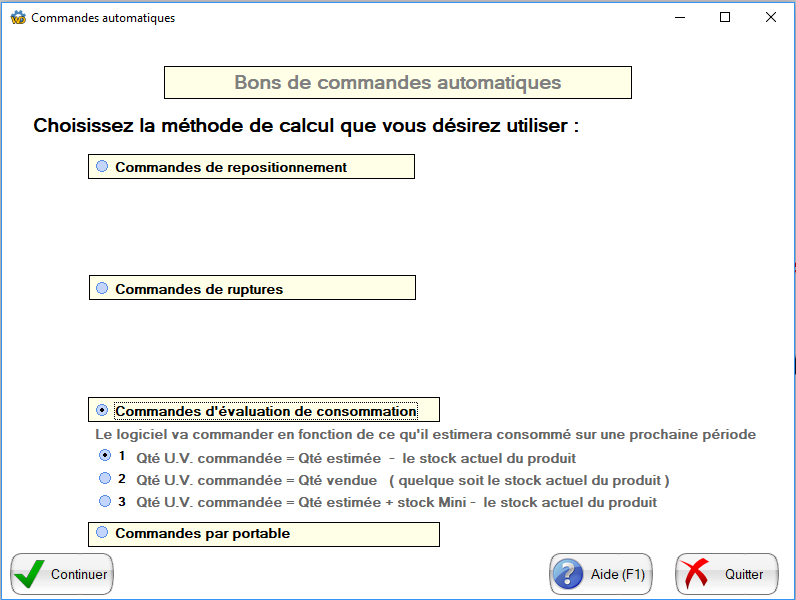Screen dimensions: 796x600
Task: Maximize the Commandes automatiques window
Action: (725, 17)
